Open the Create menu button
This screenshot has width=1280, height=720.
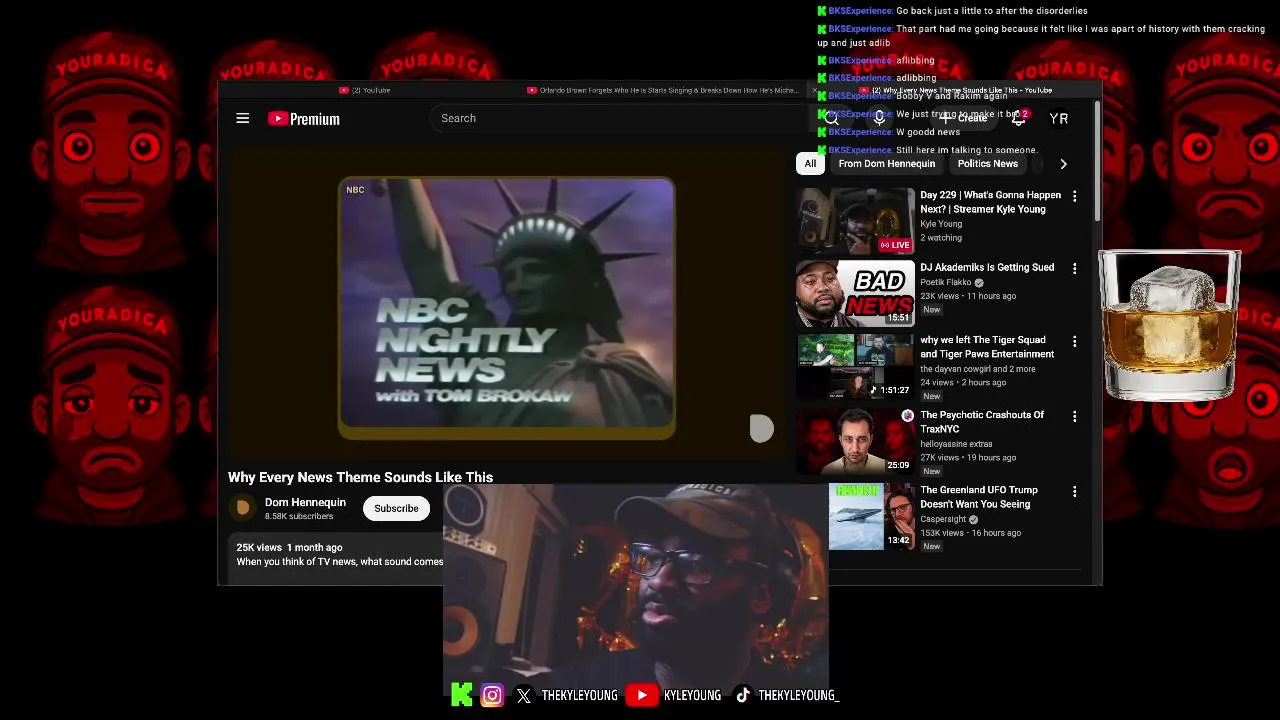(x=965, y=118)
